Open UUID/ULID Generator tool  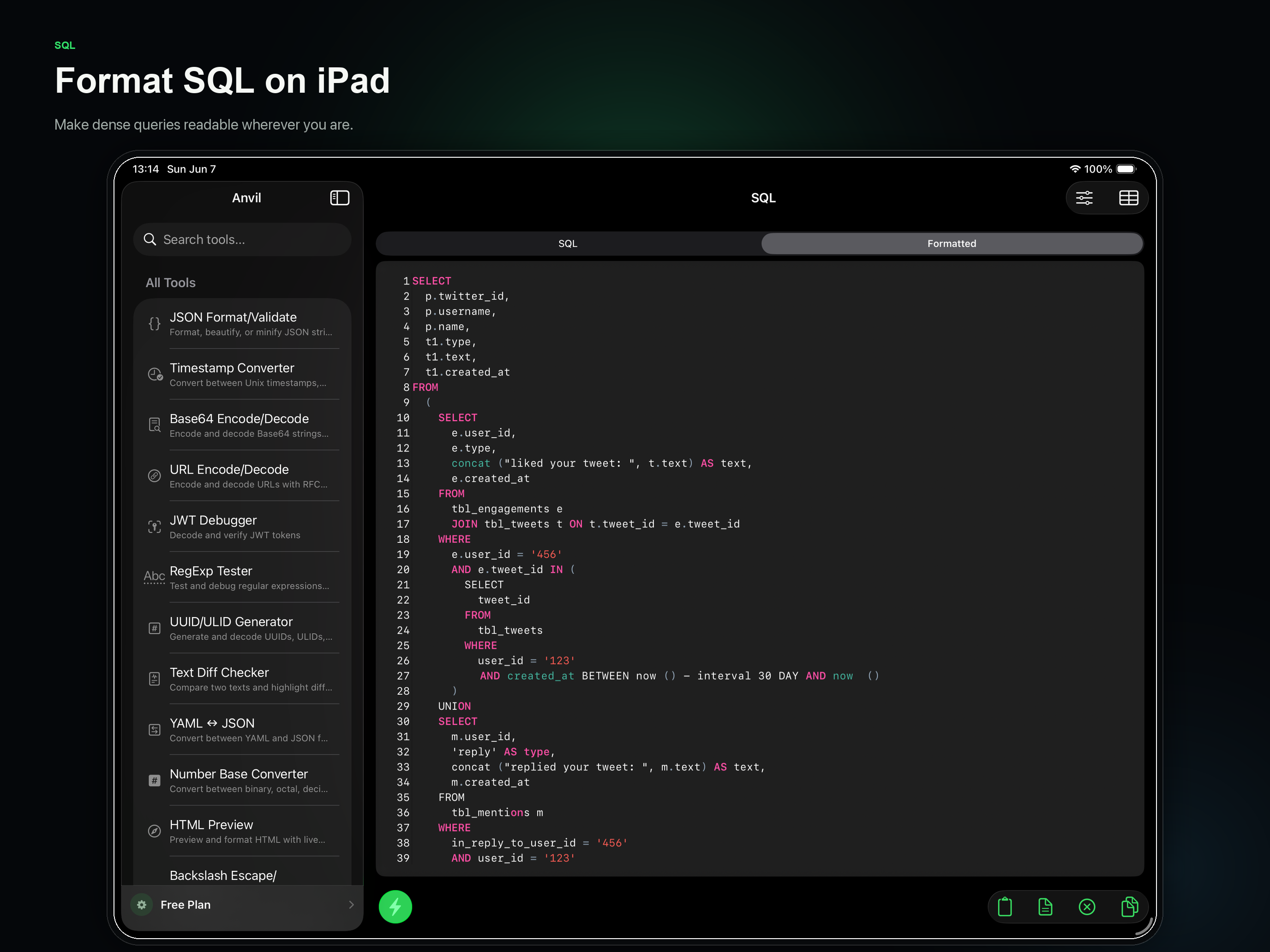click(x=242, y=628)
